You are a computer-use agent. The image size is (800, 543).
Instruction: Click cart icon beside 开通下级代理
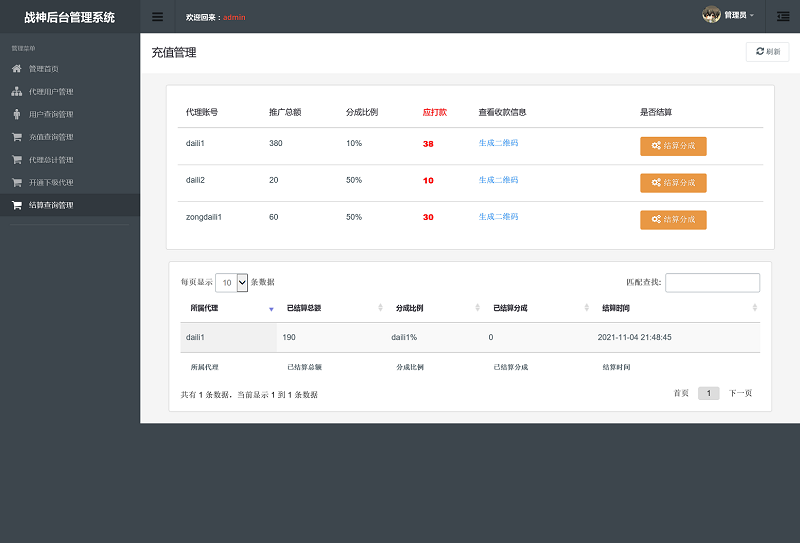pos(17,182)
